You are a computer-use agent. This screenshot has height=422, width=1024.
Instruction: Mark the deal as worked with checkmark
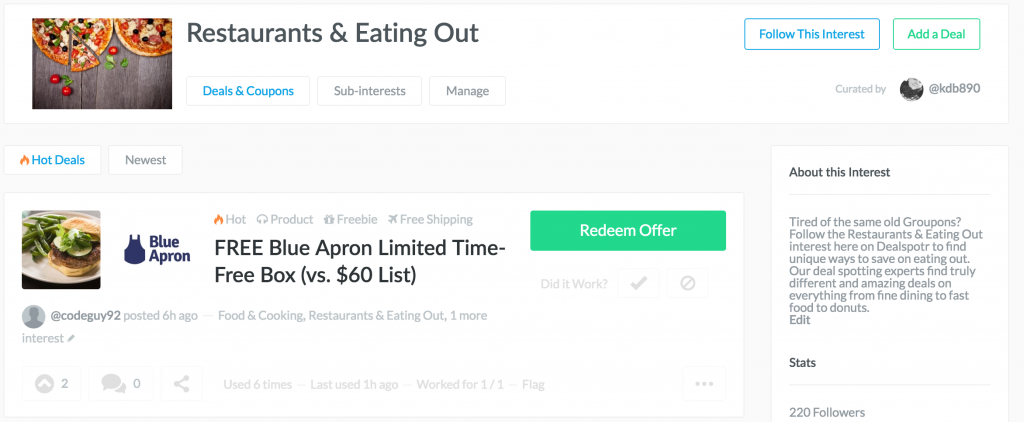[639, 284]
